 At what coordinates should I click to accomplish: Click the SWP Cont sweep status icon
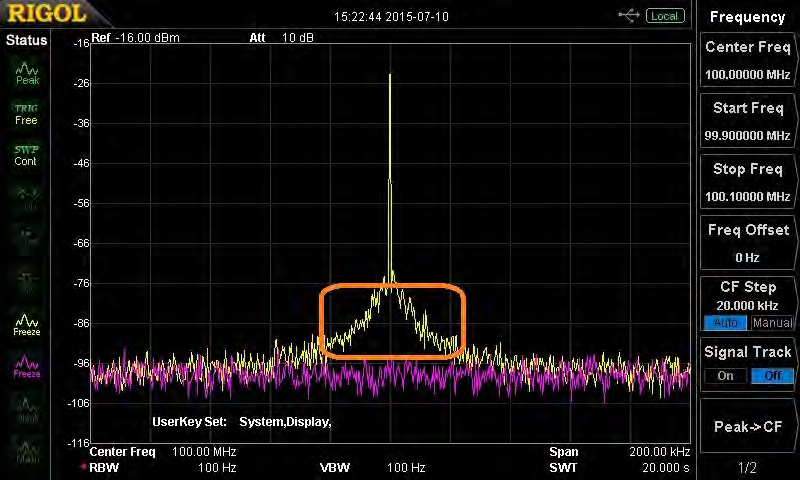(x=26, y=156)
